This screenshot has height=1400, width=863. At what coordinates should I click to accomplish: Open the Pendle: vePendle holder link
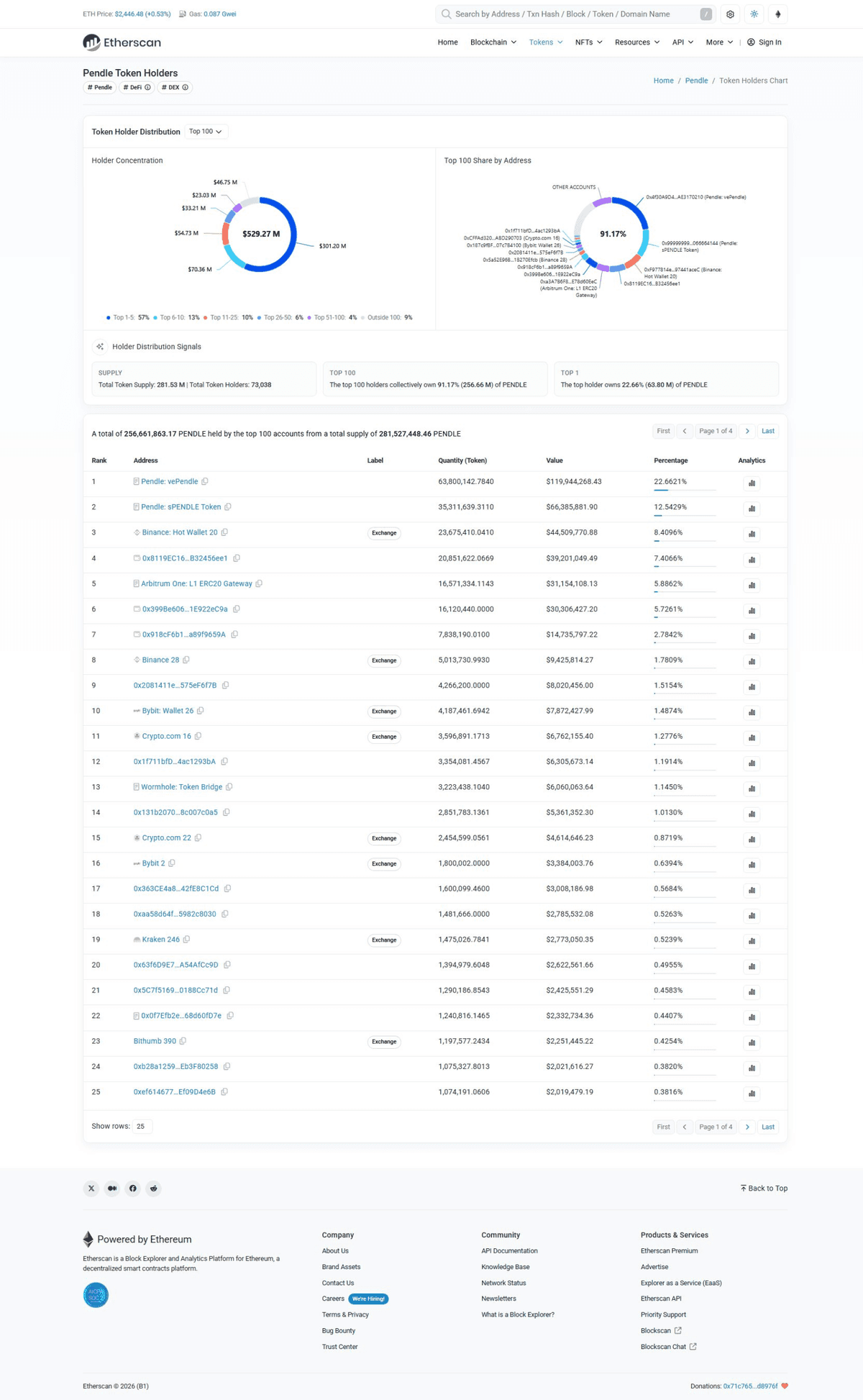point(170,481)
